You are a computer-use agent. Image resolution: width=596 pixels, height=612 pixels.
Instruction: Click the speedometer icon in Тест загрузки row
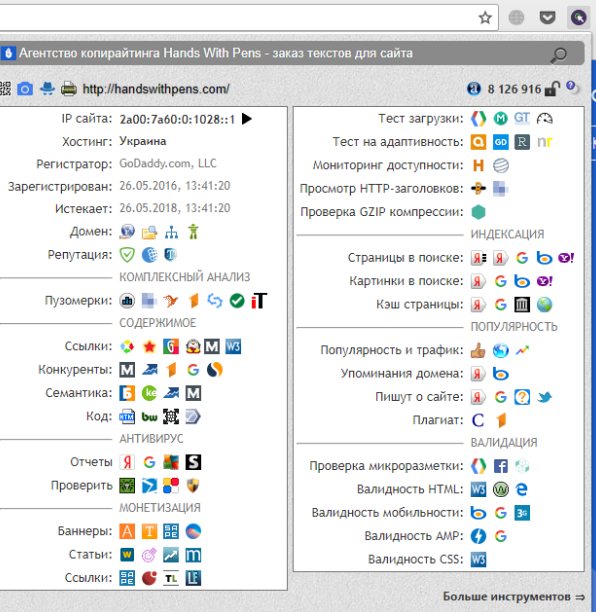point(544,118)
